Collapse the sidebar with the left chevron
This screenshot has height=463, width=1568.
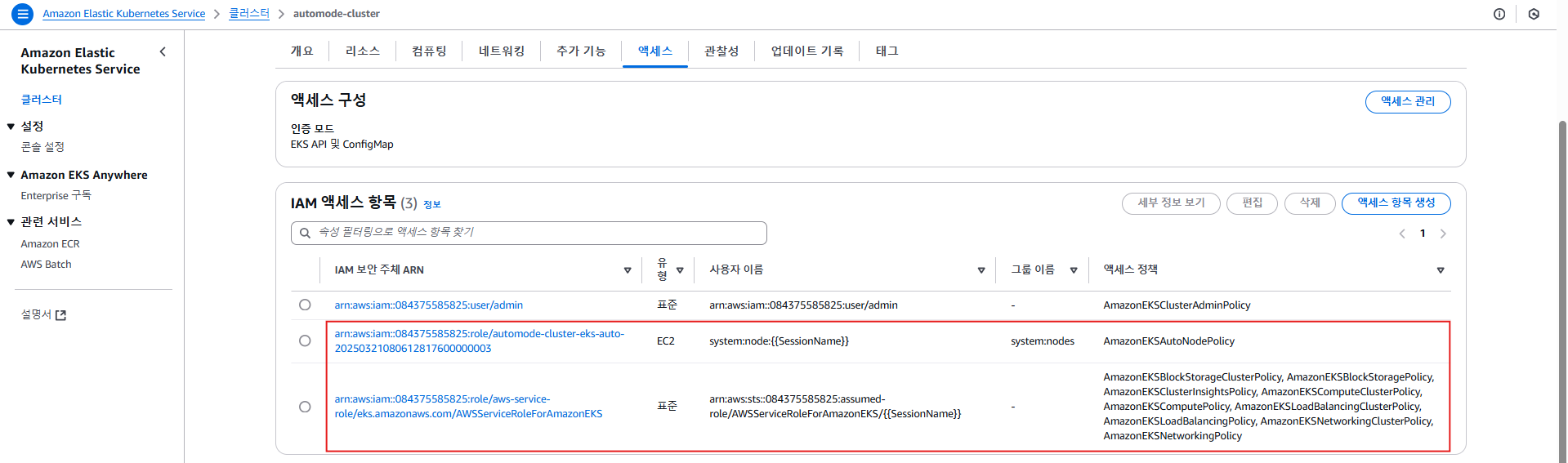[x=163, y=51]
